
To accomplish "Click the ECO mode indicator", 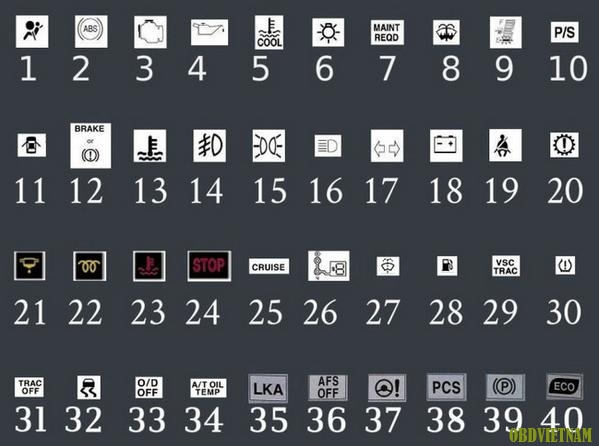I will click(x=564, y=386).
